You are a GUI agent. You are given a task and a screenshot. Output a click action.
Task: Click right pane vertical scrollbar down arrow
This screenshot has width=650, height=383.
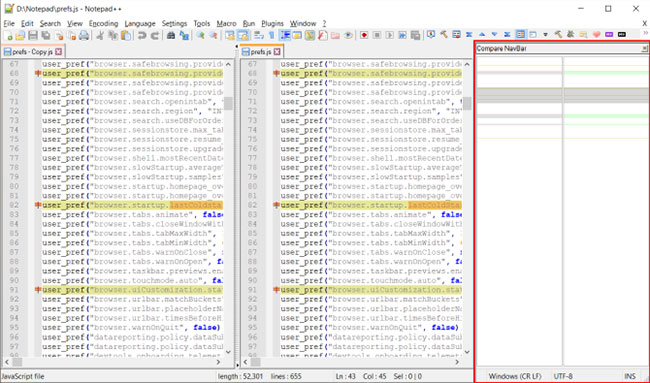[x=467, y=352]
